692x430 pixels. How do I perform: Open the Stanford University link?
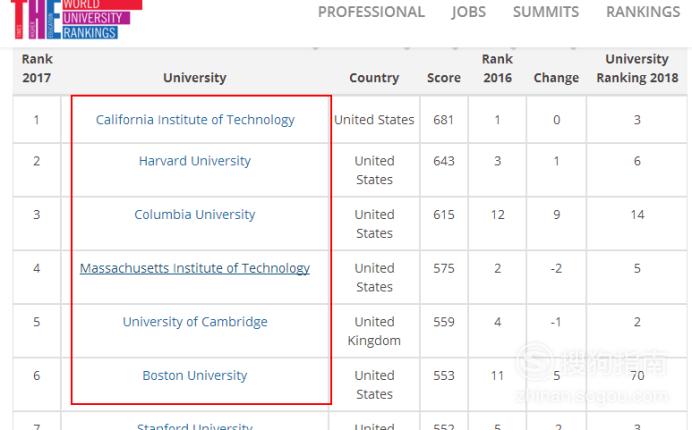point(195,426)
